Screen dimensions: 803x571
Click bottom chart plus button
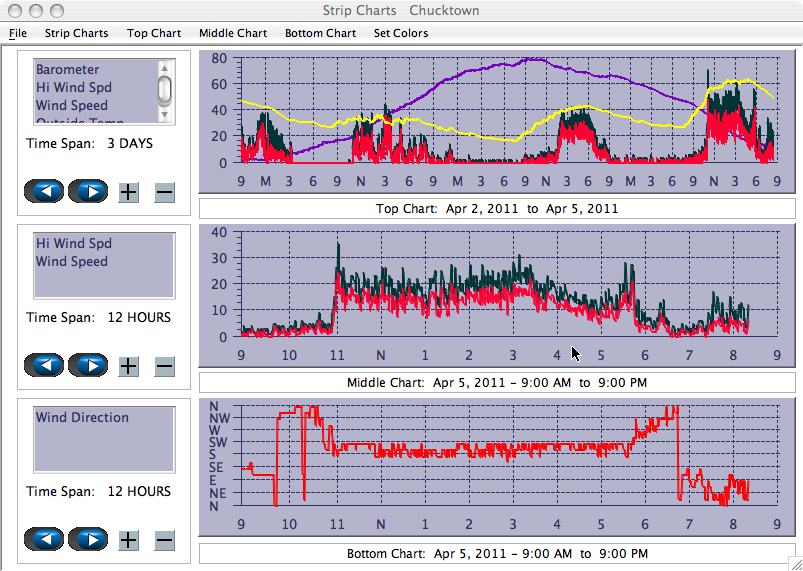tap(129, 540)
